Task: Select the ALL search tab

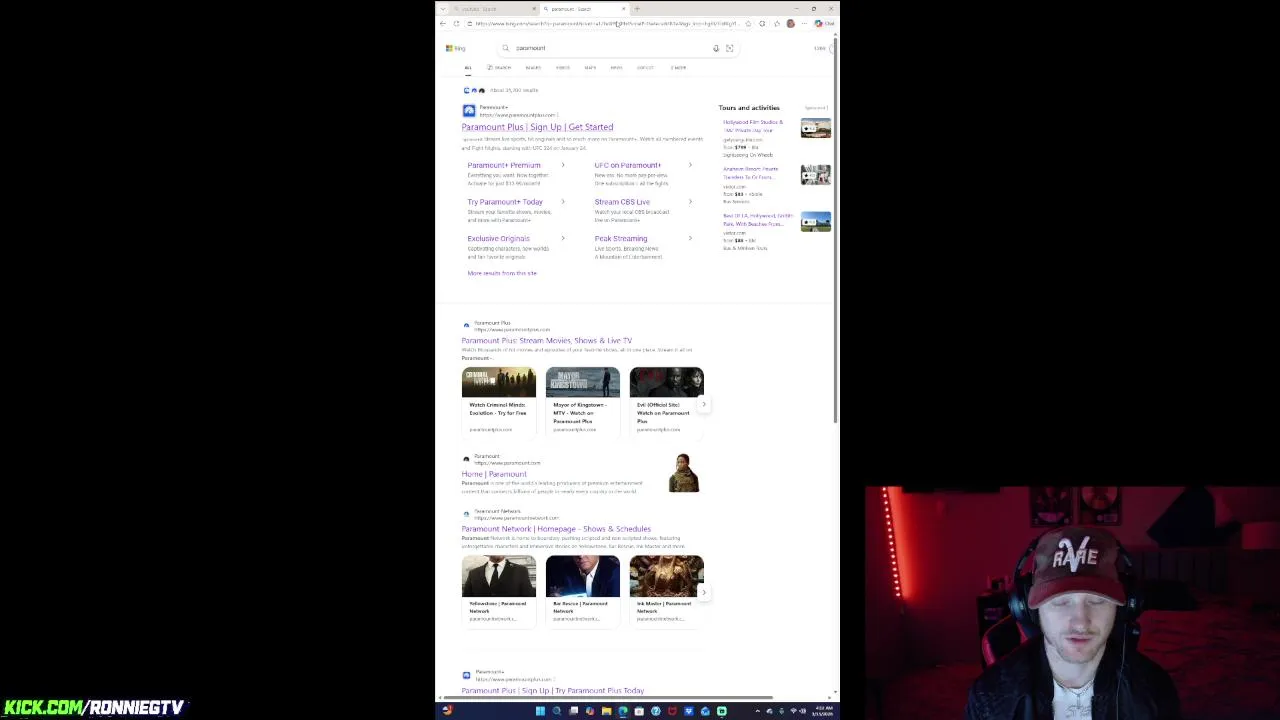Action: (467, 67)
